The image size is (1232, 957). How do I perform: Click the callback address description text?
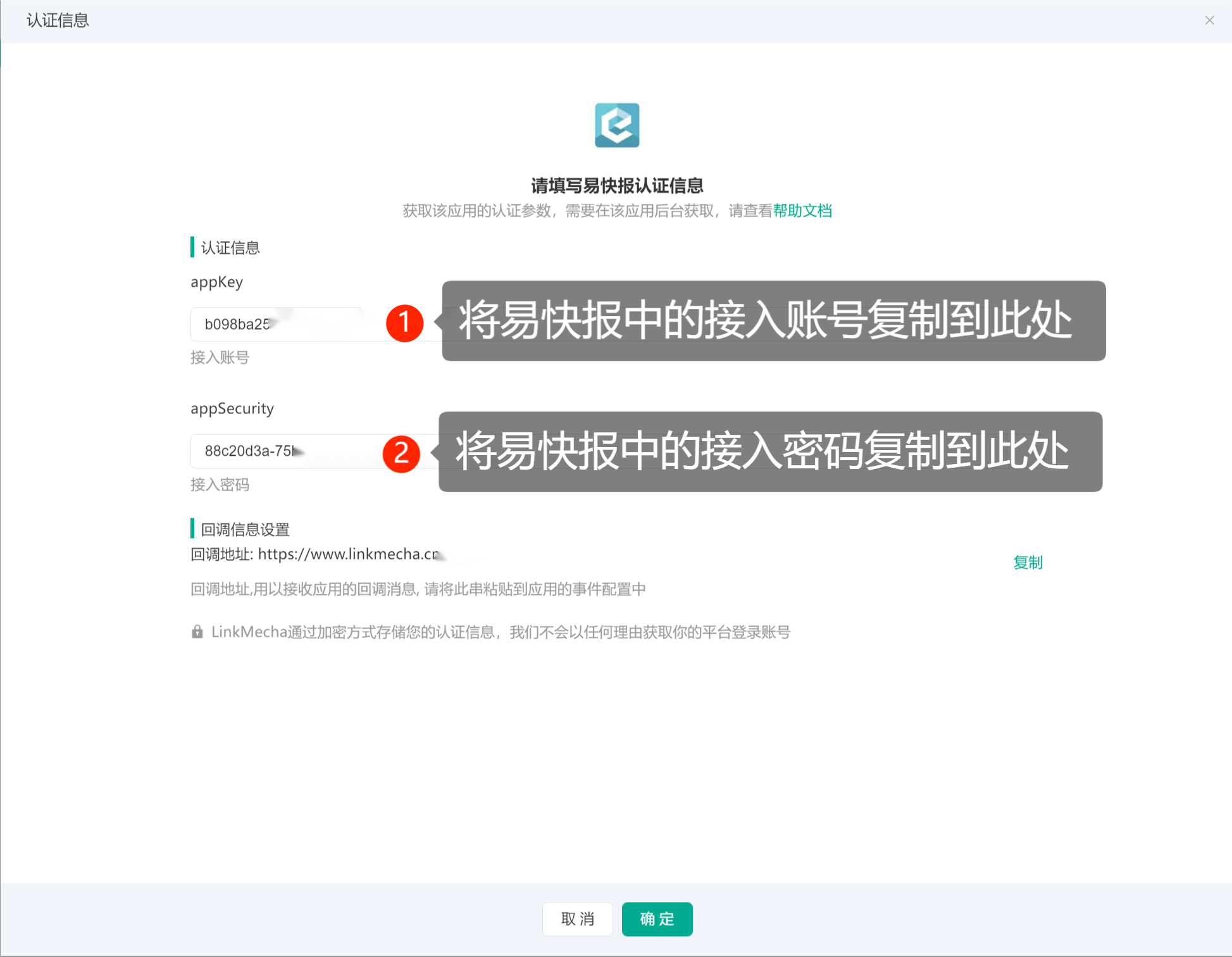pyautogui.click(x=418, y=589)
